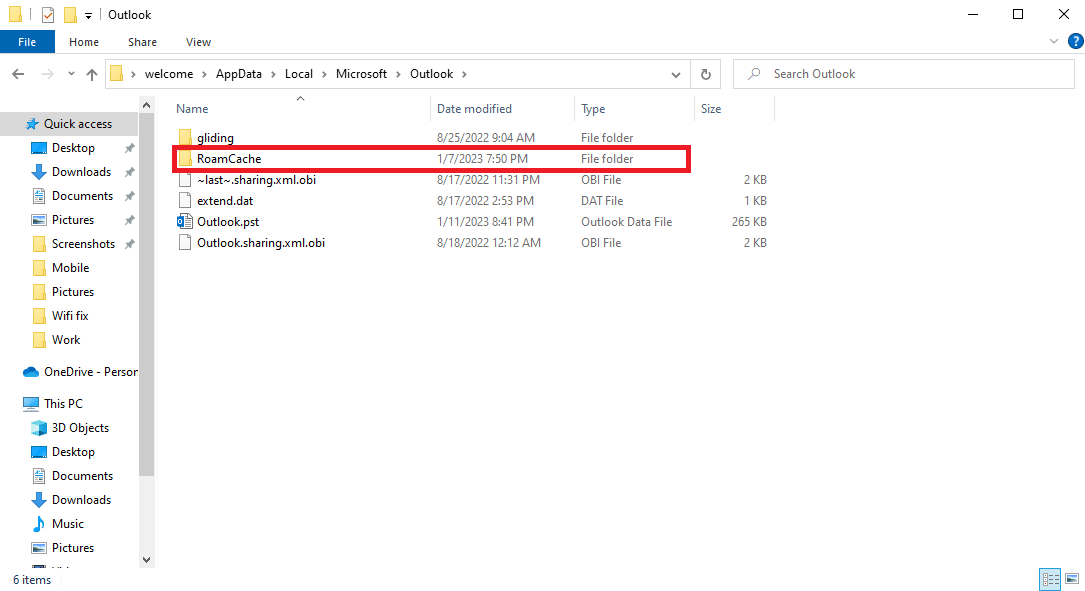Open the Share ribbon tab
1085x591 pixels.
[142, 42]
